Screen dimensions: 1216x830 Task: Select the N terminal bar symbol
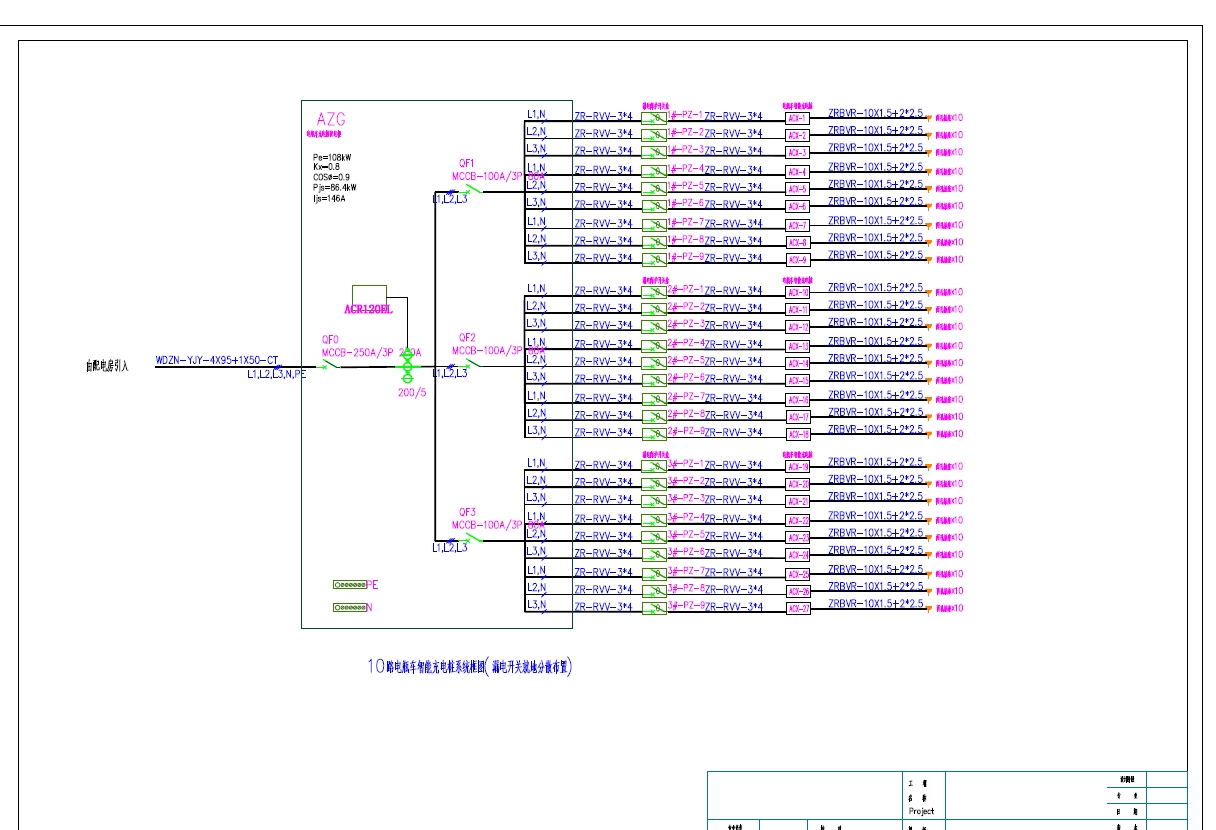[350, 607]
